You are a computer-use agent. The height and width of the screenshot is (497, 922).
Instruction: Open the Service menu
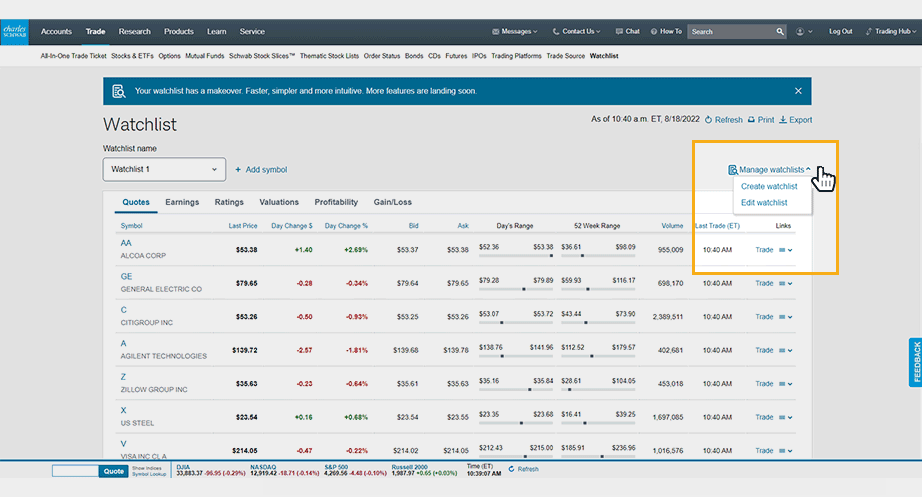[252, 32]
